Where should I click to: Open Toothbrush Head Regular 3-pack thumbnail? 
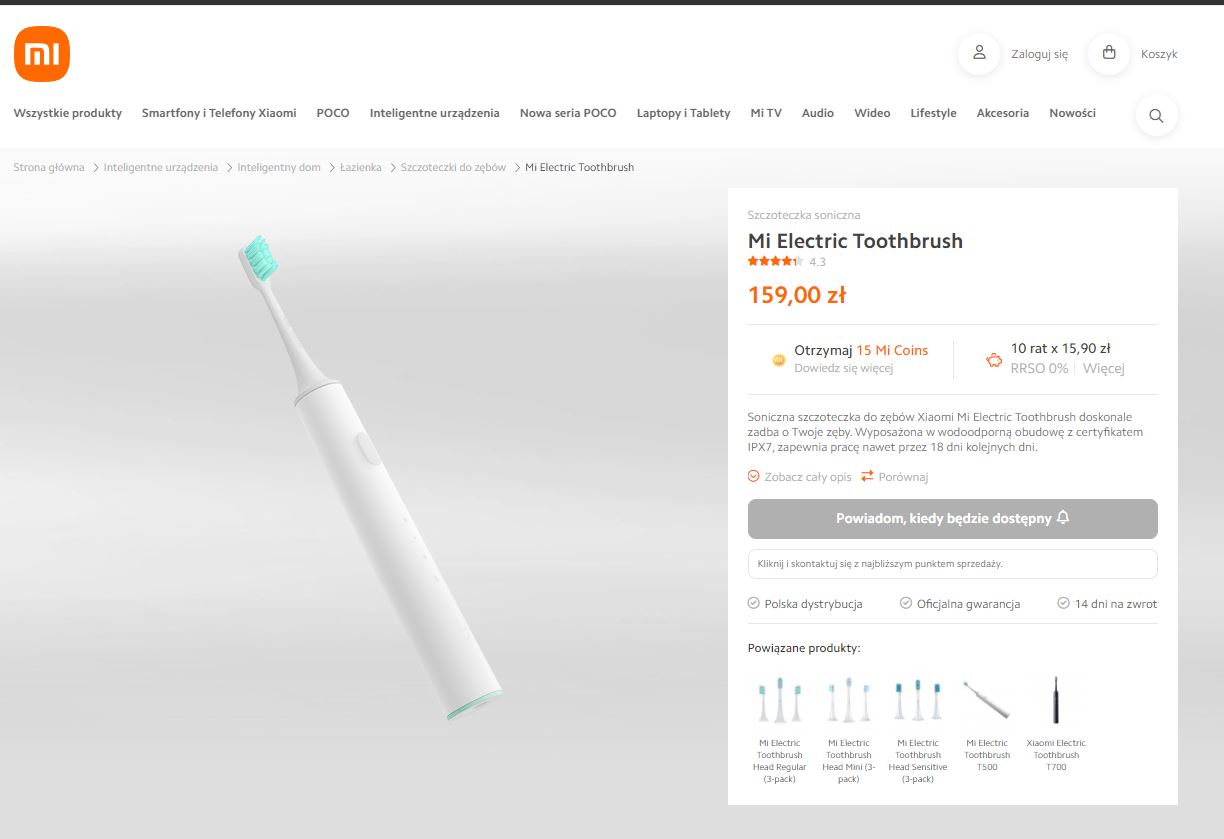click(x=779, y=729)
